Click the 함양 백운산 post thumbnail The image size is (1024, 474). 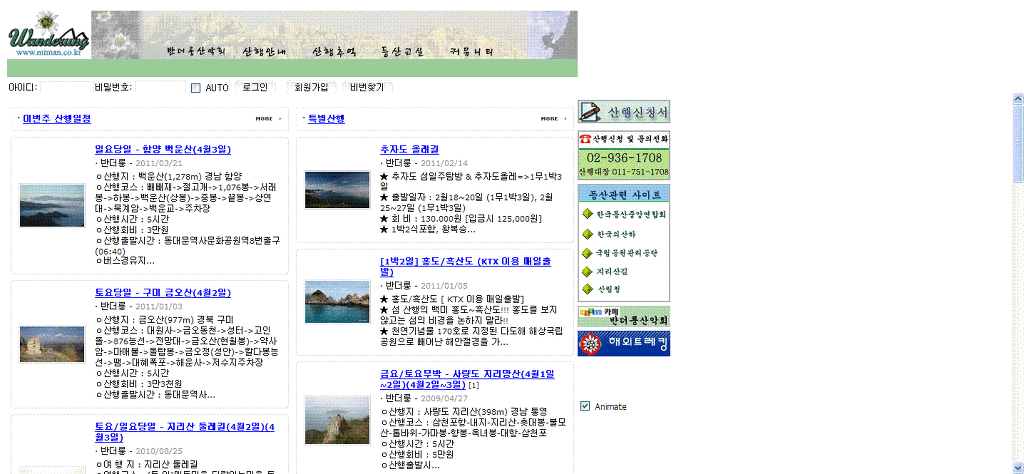(52, 206)
